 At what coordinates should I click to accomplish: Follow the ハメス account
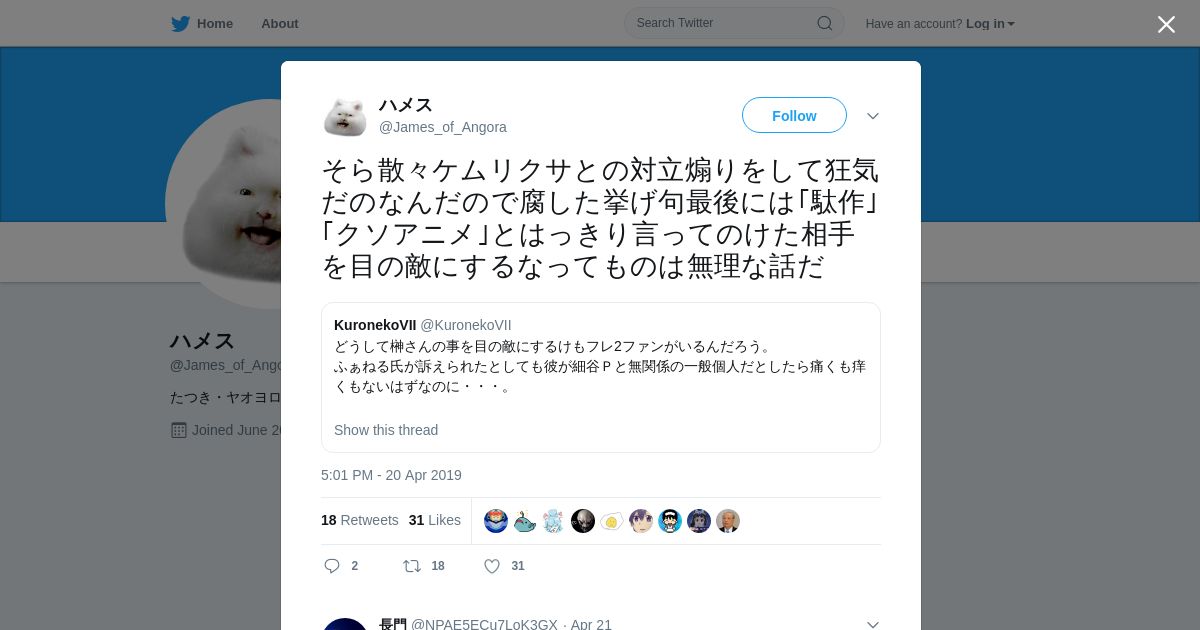[x=794, y=115]
